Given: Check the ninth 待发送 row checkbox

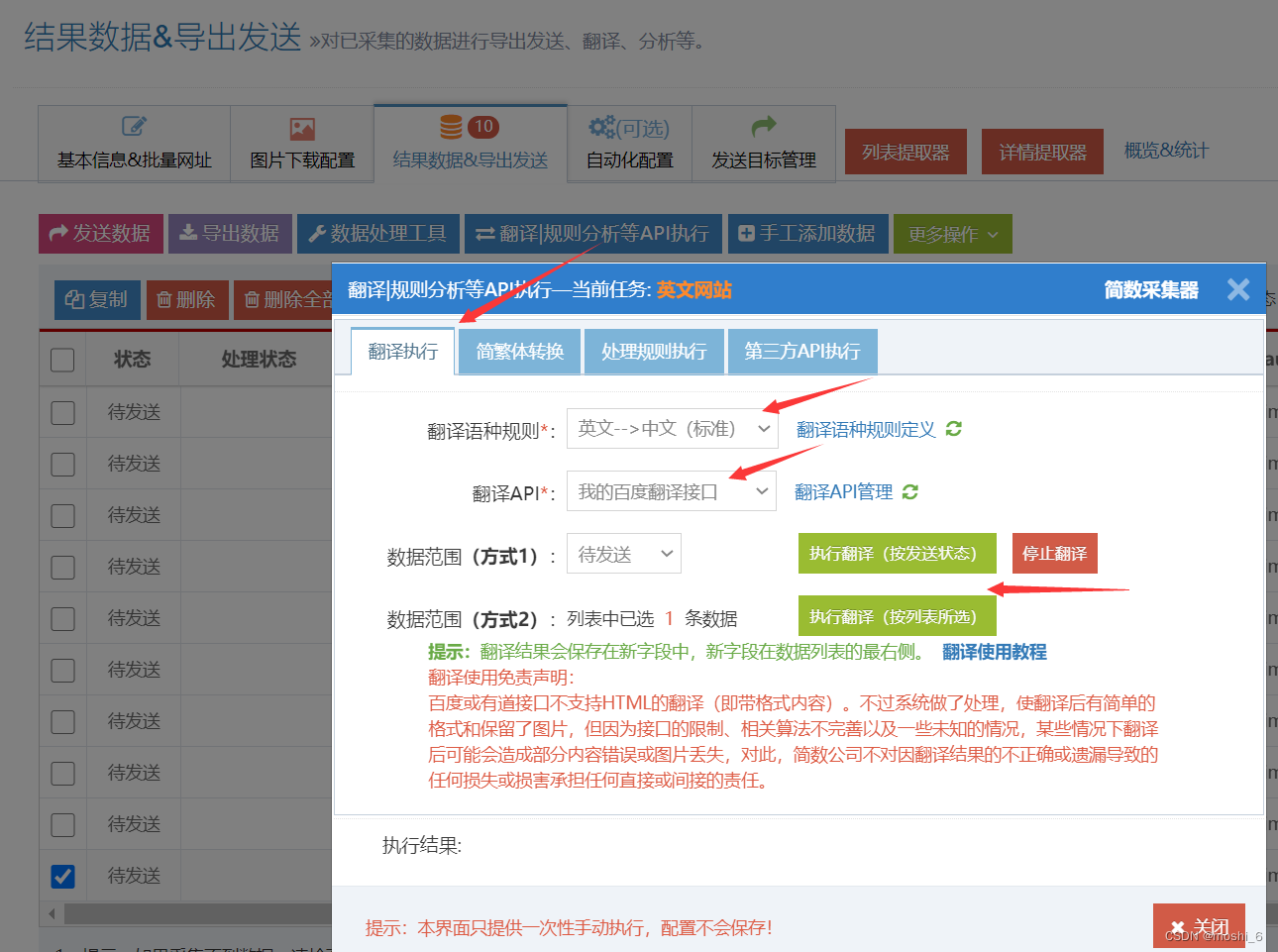Looking at the screenshot, I should tap(62, 824).
